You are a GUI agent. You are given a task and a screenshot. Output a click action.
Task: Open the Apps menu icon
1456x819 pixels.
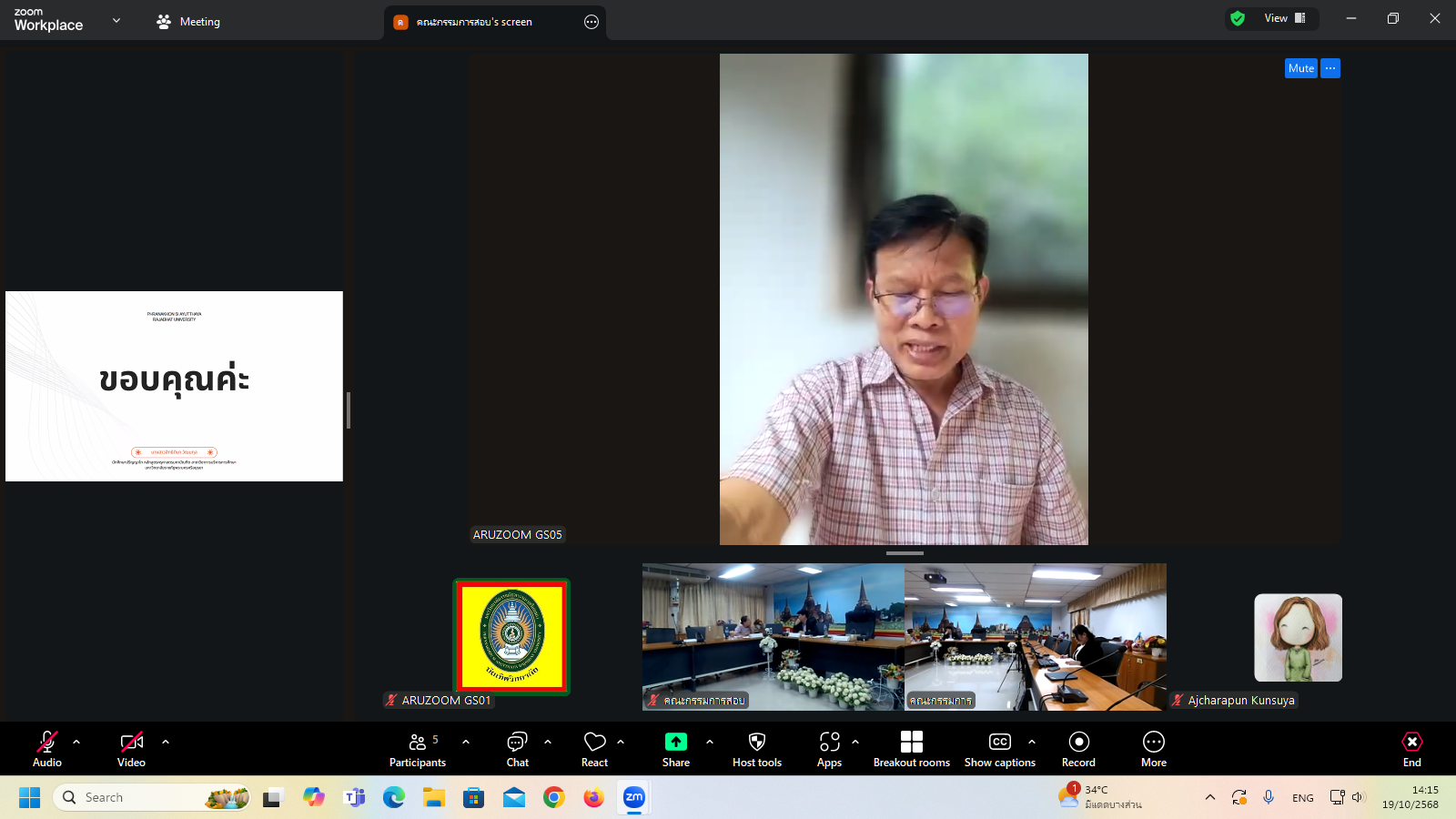[829, 749]
